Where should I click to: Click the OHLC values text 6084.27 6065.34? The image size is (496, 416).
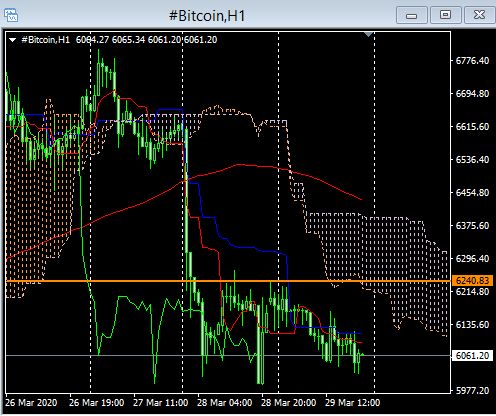coord(110,40)
